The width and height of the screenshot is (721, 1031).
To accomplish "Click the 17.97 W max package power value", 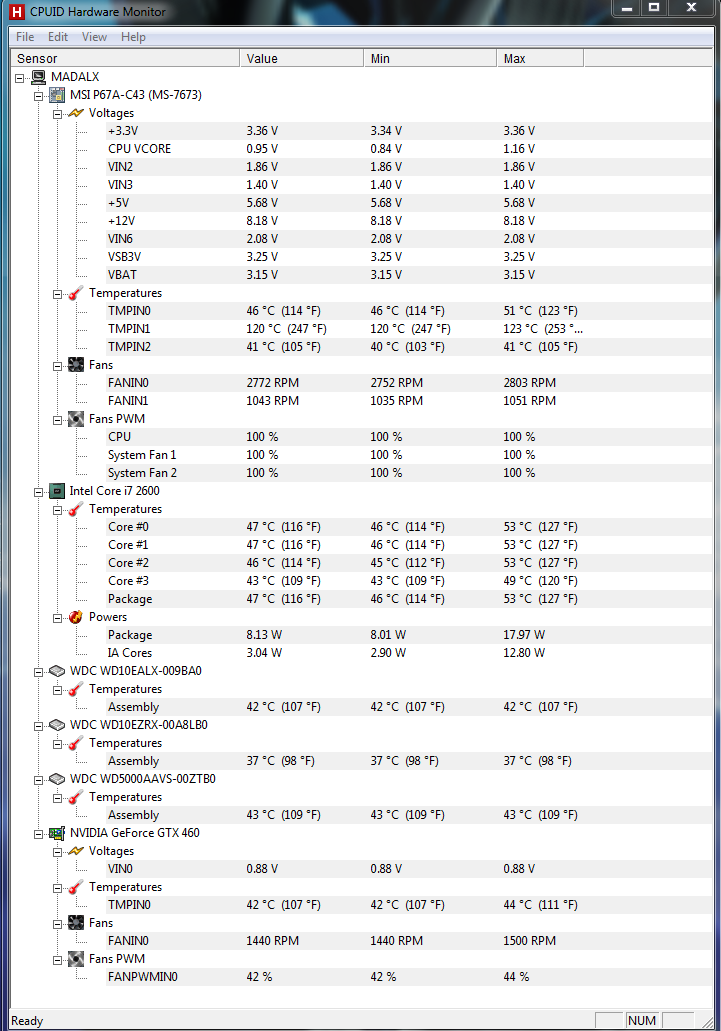I will coord(524,635).
